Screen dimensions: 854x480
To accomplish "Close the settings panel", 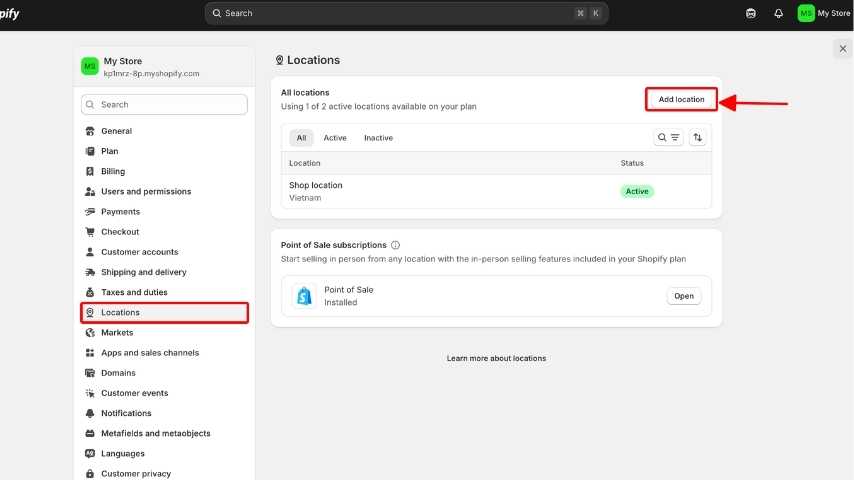I will pos(843,48).
